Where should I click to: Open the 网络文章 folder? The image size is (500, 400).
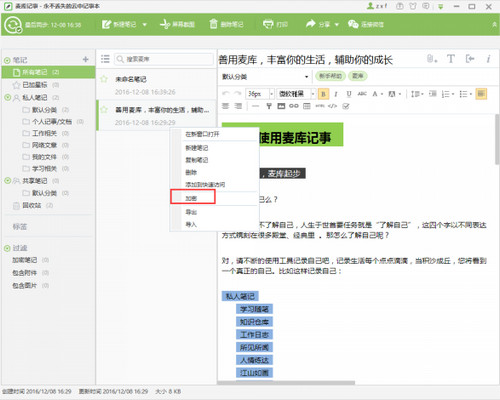[45, 145]
